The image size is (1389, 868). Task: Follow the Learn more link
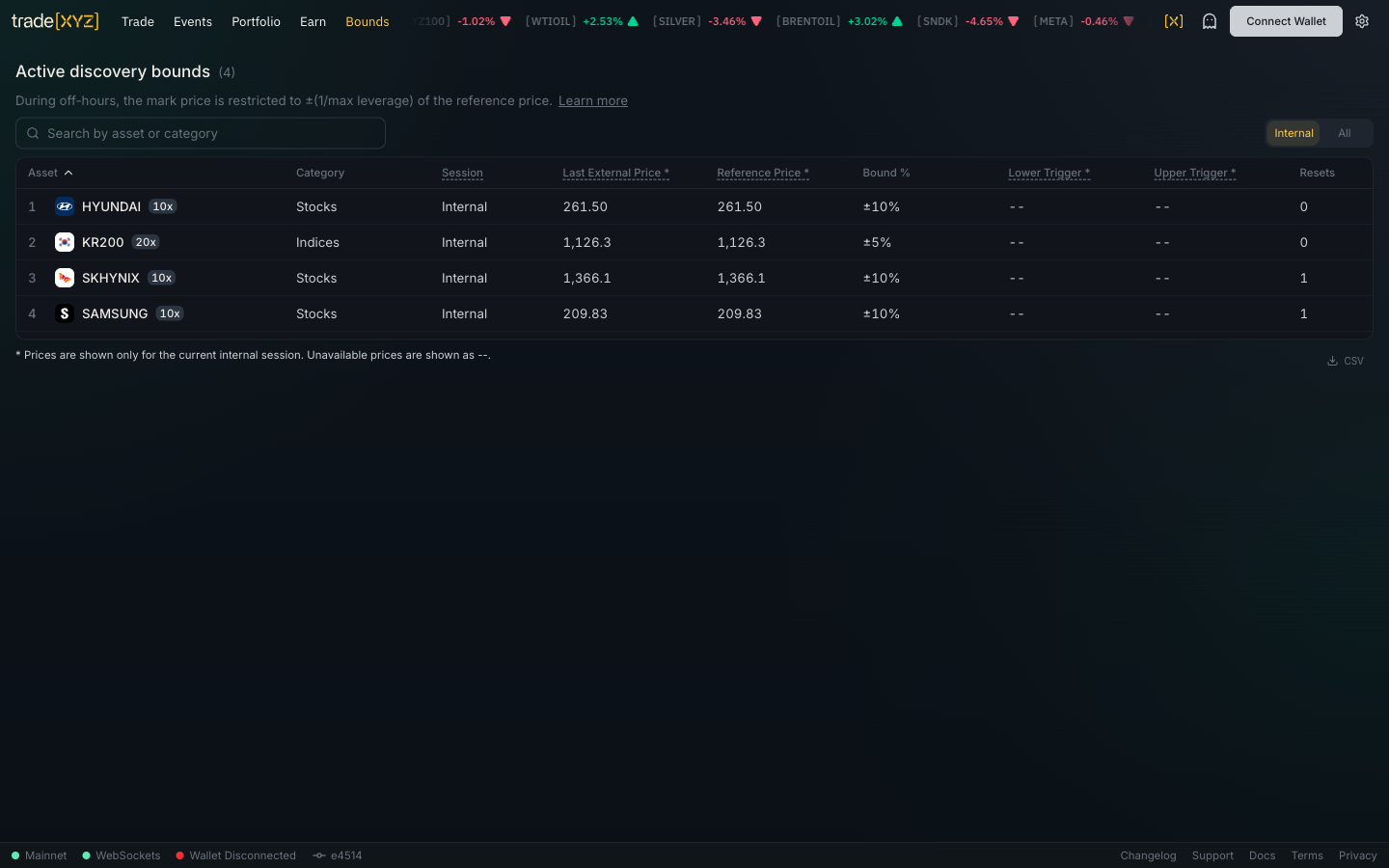593,100
